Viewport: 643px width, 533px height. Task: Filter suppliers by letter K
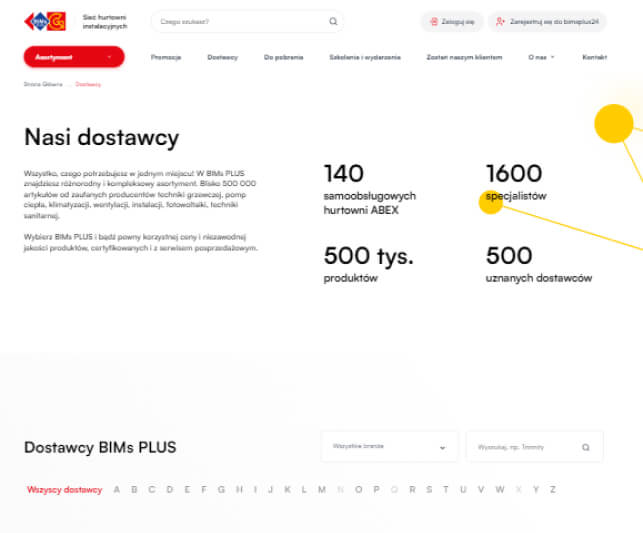coord(287,490)
